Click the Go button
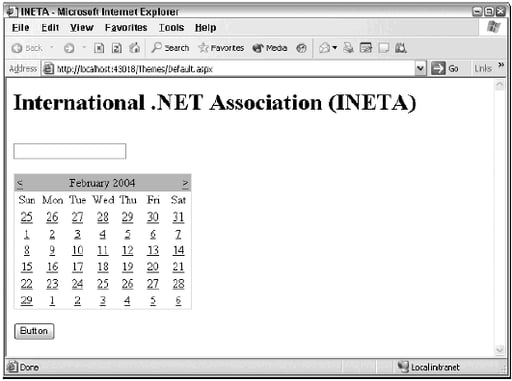The height and width of the screenshot is (381, 512). [x=445, y=69]
